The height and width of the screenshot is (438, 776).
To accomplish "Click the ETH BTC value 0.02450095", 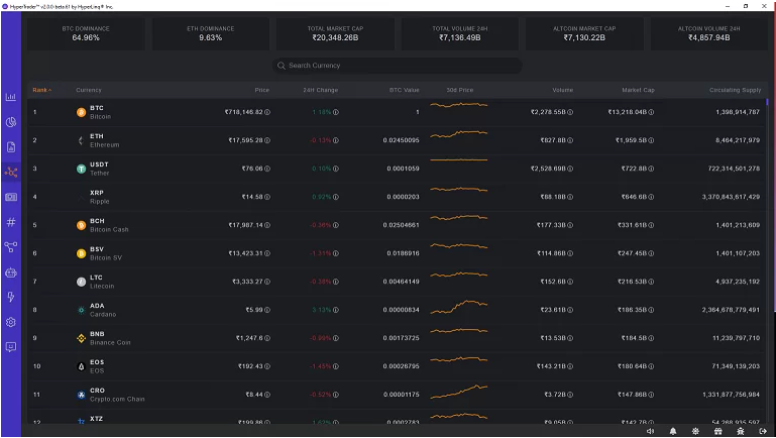I will [401, 141].
